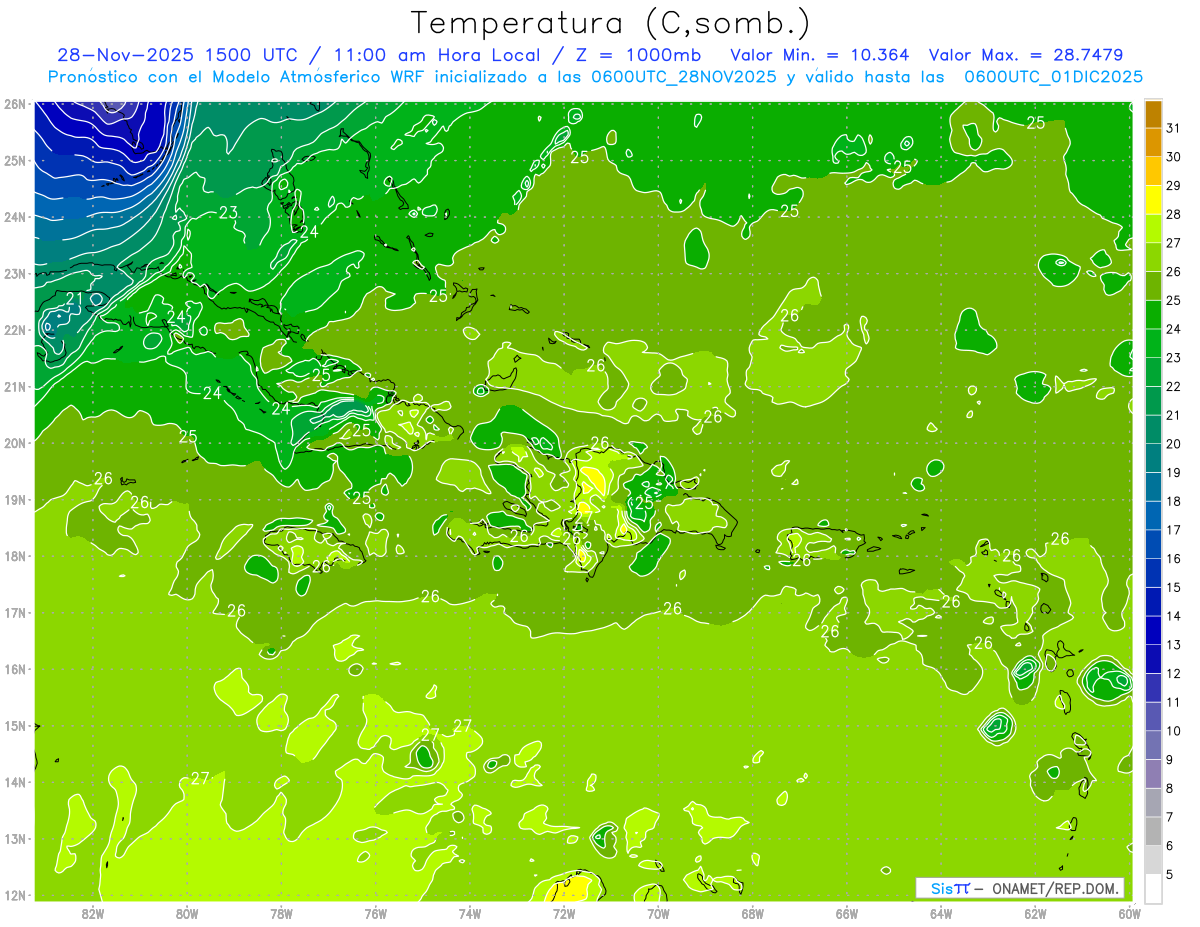
Task: Click color scale value 28
Action: click(x=1174, y=214)
